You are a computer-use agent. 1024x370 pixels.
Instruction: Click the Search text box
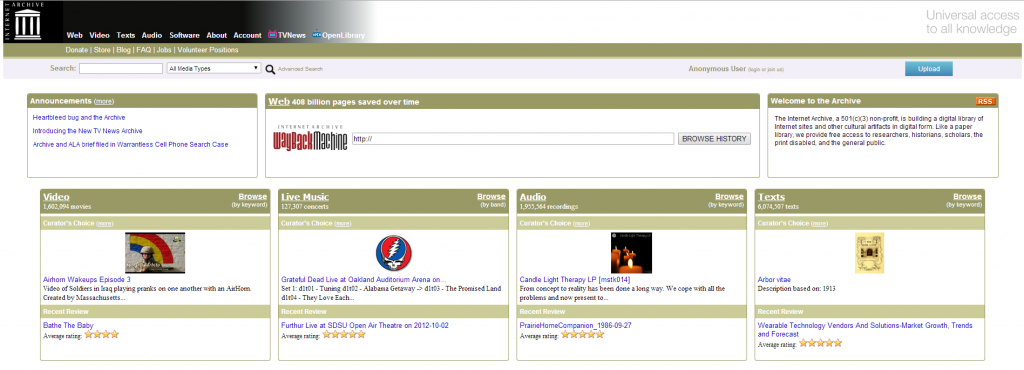(121, 69)
